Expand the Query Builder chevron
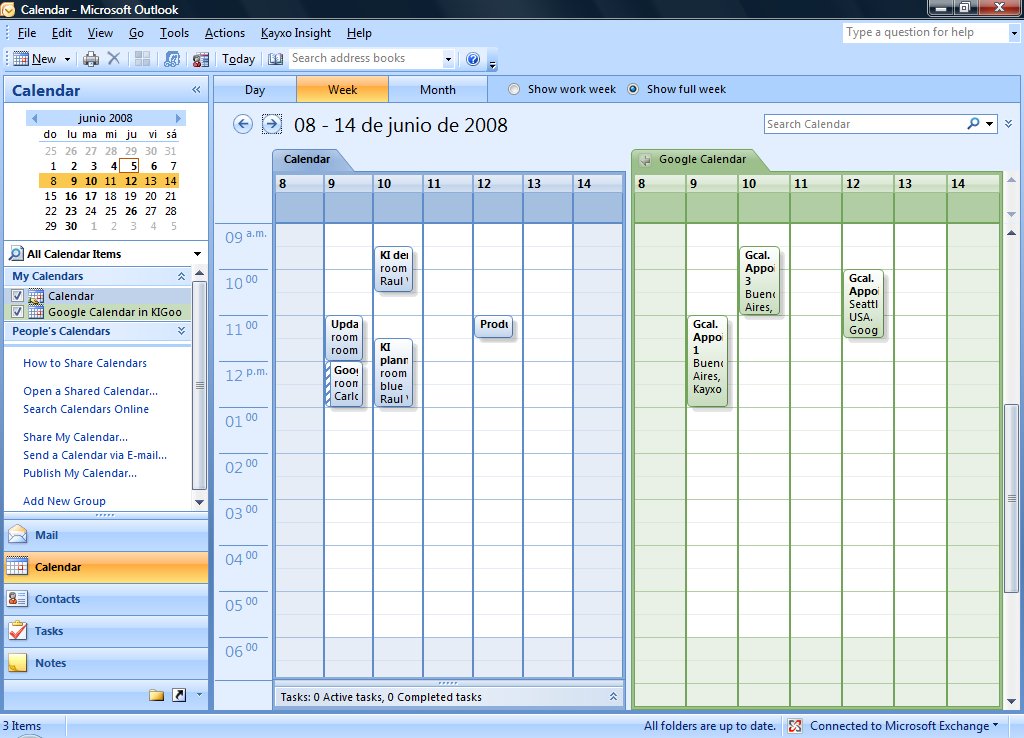This screenshot has height=738, width=1024. [1009, 123]
